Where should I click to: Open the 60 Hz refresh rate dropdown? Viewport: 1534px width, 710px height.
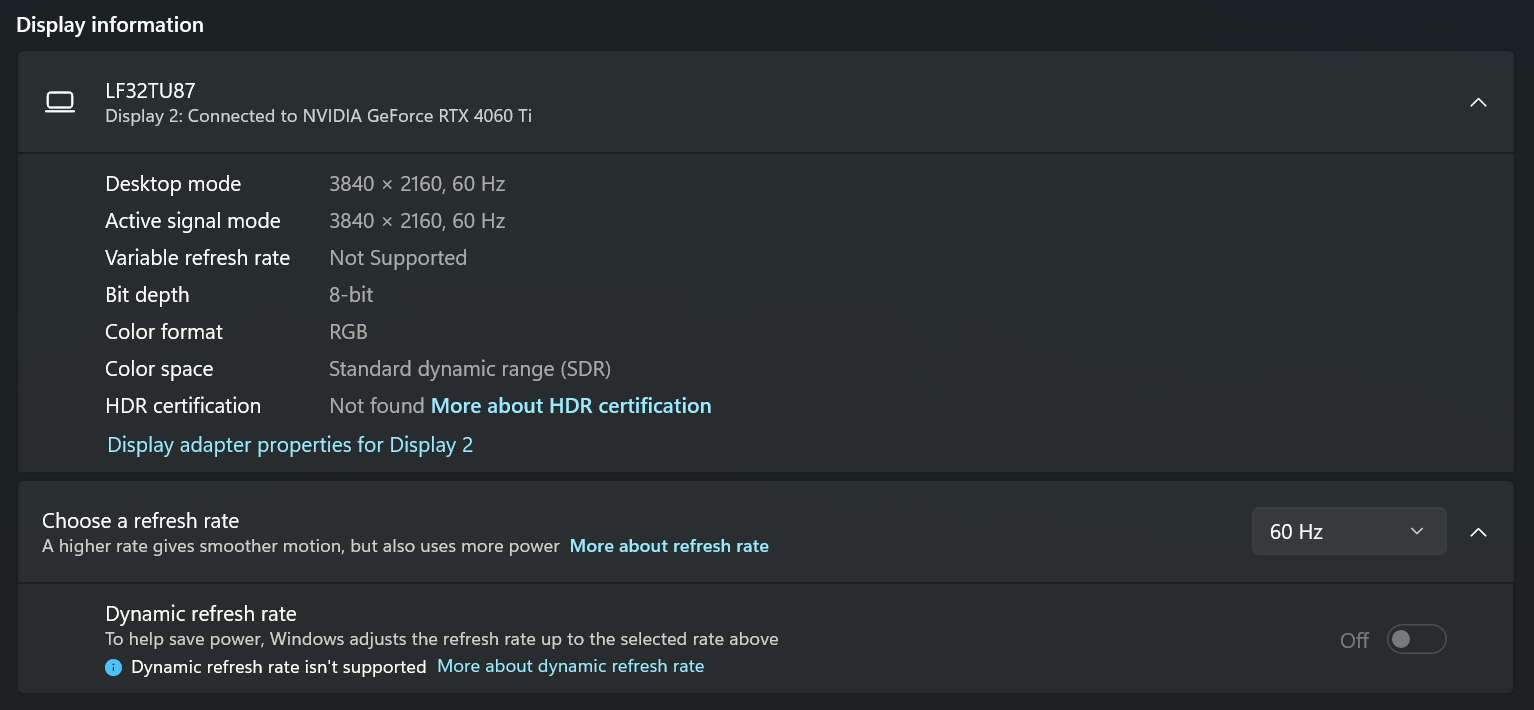pyautogui.click(x=1349, y=531)
